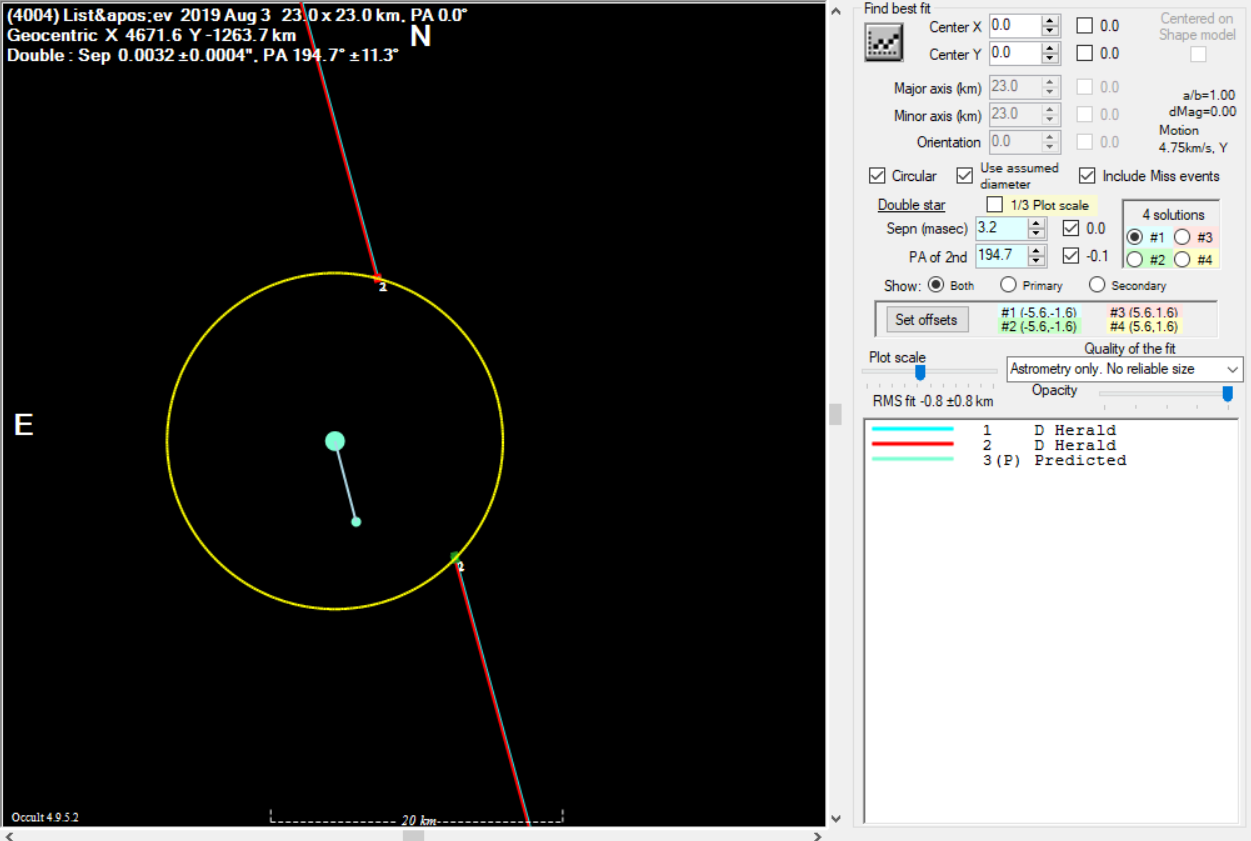Click the '20 km' scale bar label
Viewport: 1251px width, 841px height.
[x=419, y=820]
